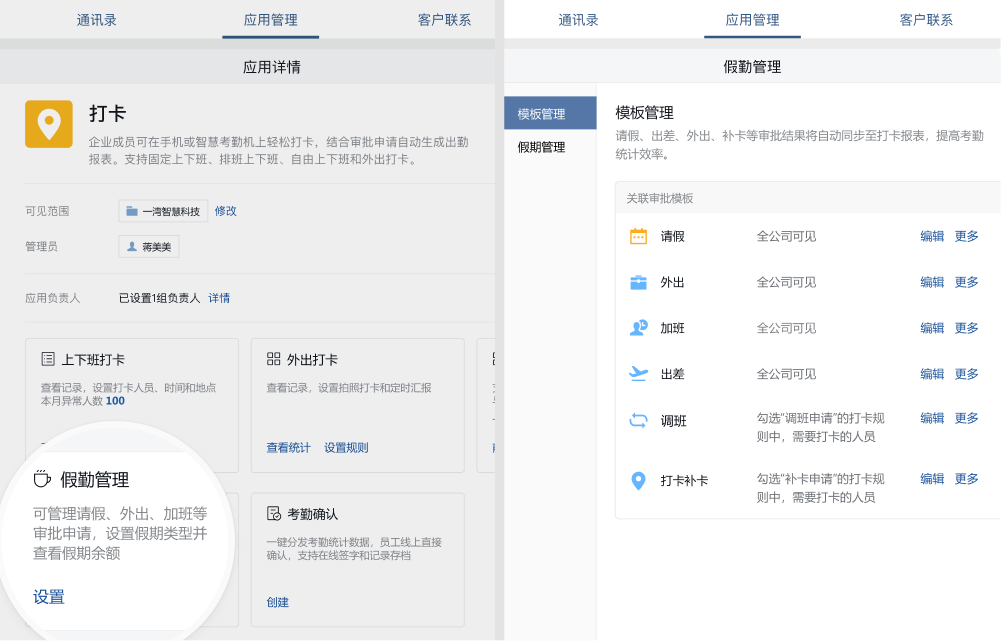Show 更多 options for 调班

(x=967, y=418)
